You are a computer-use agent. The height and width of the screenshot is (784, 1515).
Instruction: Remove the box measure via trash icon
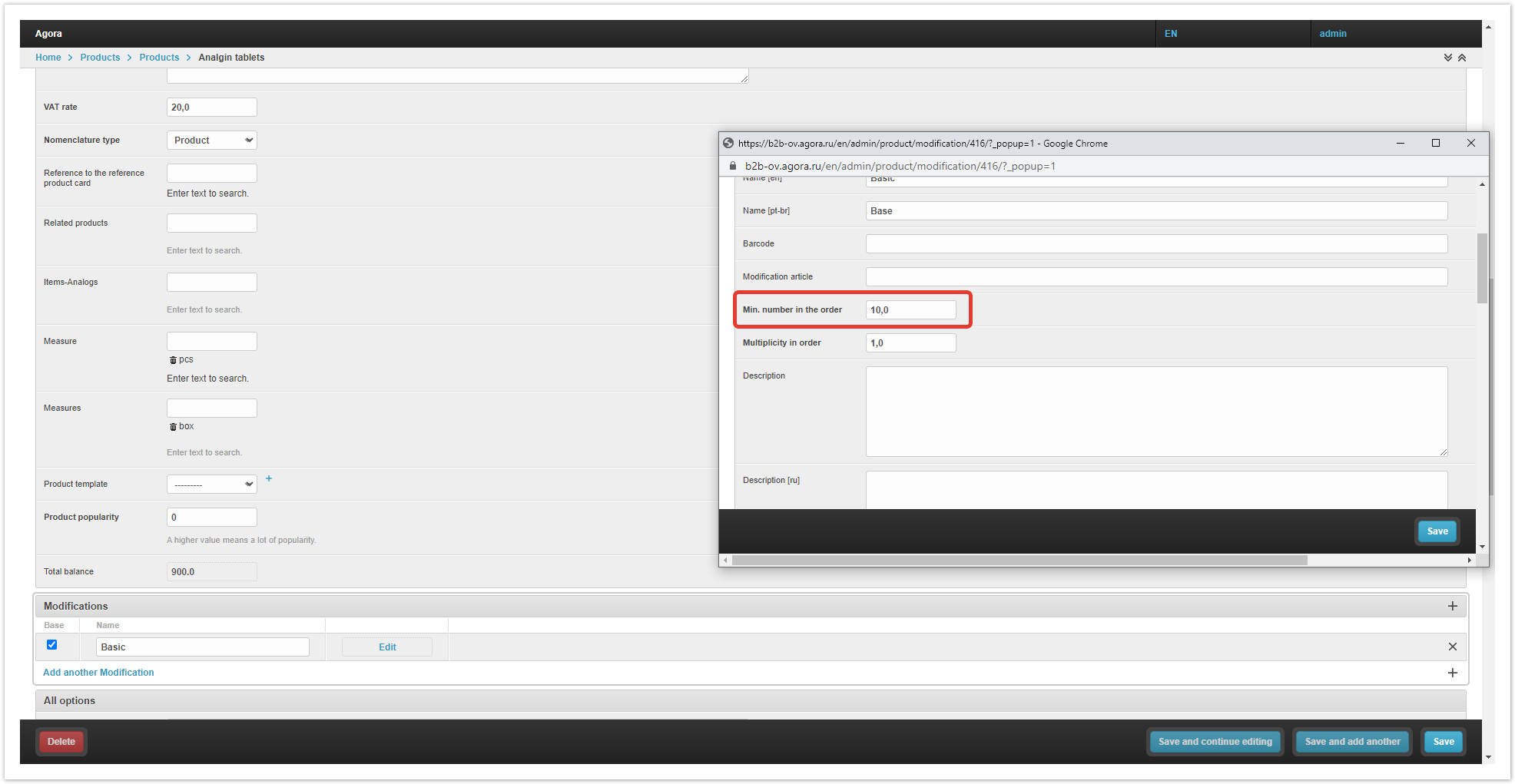tap(173, 427)
